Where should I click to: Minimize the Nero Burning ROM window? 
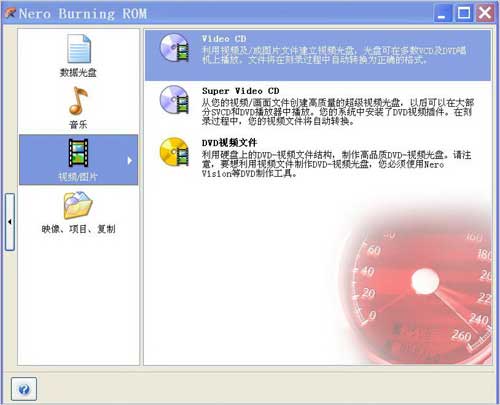pos(442,14)
